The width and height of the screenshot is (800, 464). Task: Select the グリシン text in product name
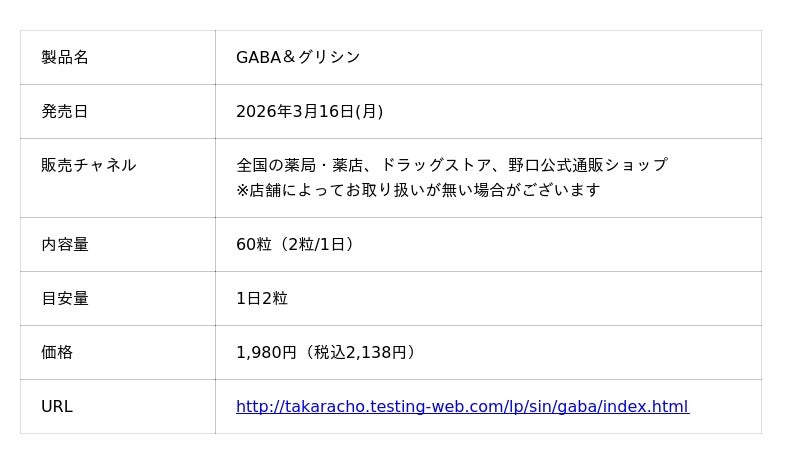pyautogui.click(x=329, y=58)
